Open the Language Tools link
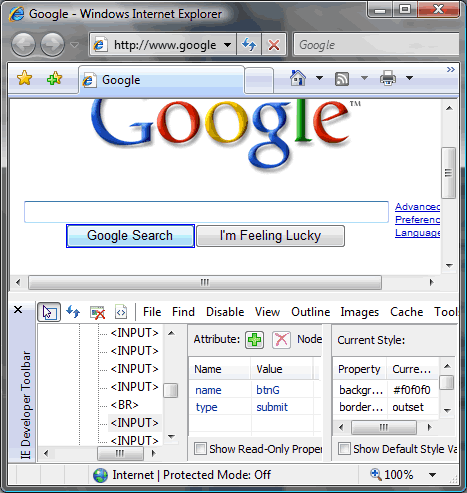The height and width of the screenshot is (493, 467). click(417, 233)
